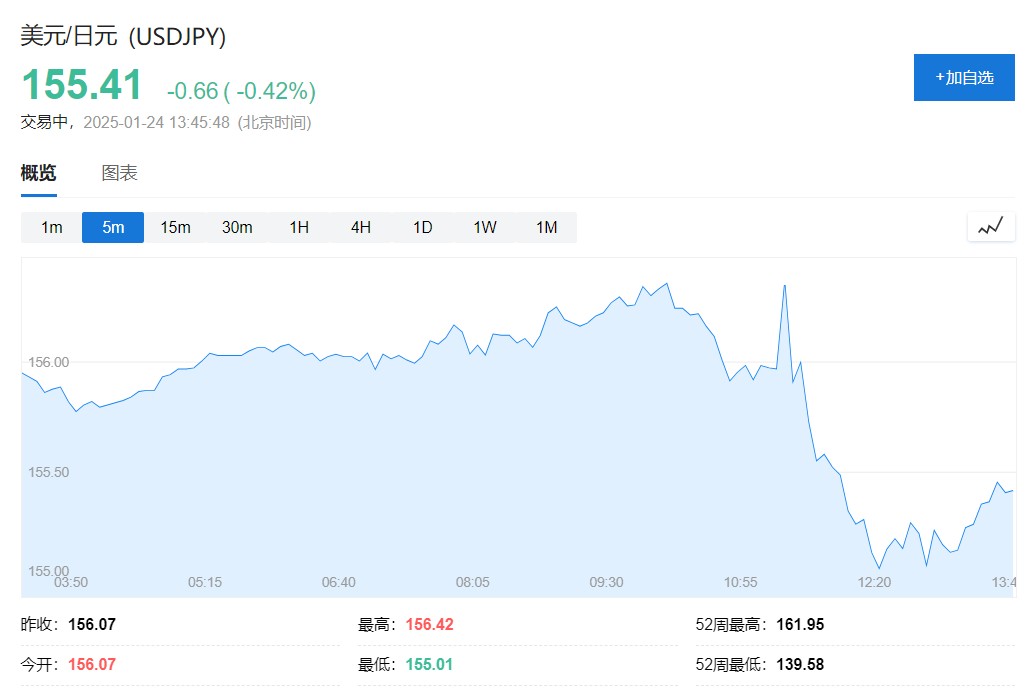Click the 最高 value 156.42
Screen dimensions: 1028x697
tap(429, 624)
